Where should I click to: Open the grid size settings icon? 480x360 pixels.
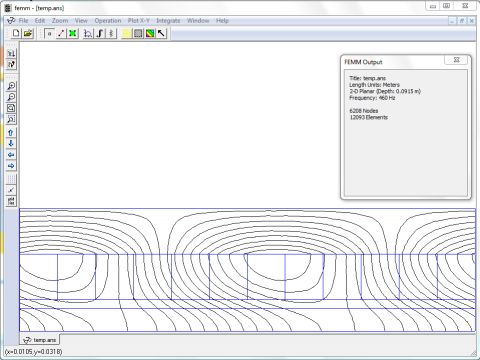coord(11,201)
